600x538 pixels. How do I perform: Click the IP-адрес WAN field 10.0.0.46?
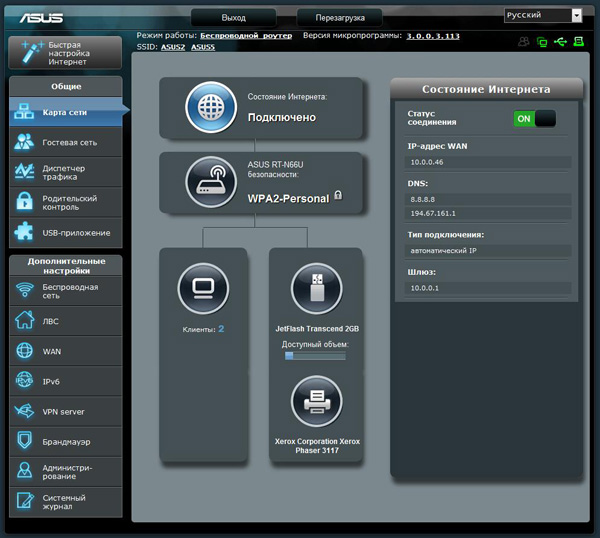488,162
